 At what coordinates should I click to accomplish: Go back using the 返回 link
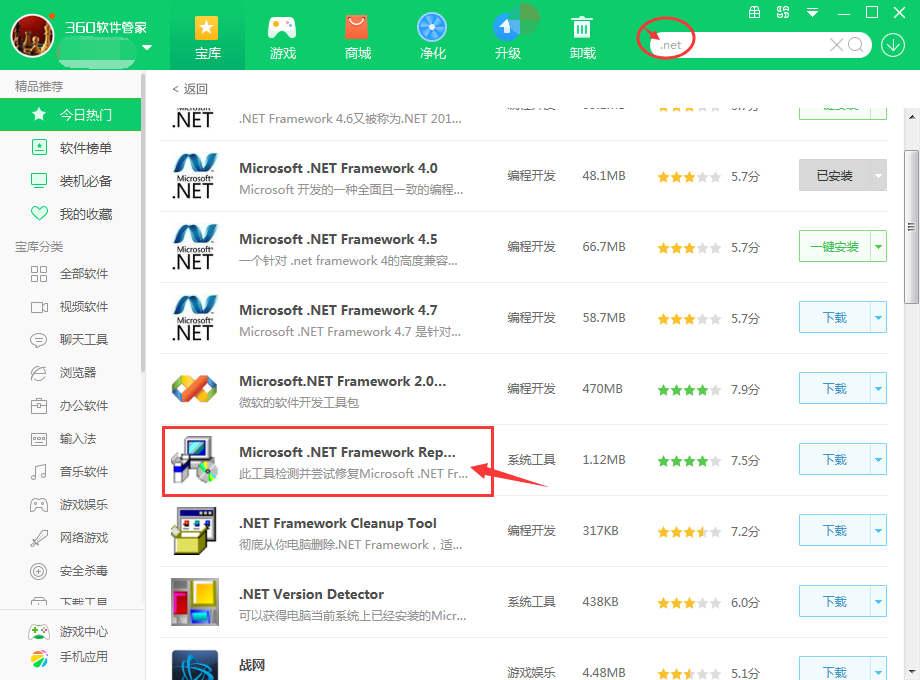[x=190, y=89]
